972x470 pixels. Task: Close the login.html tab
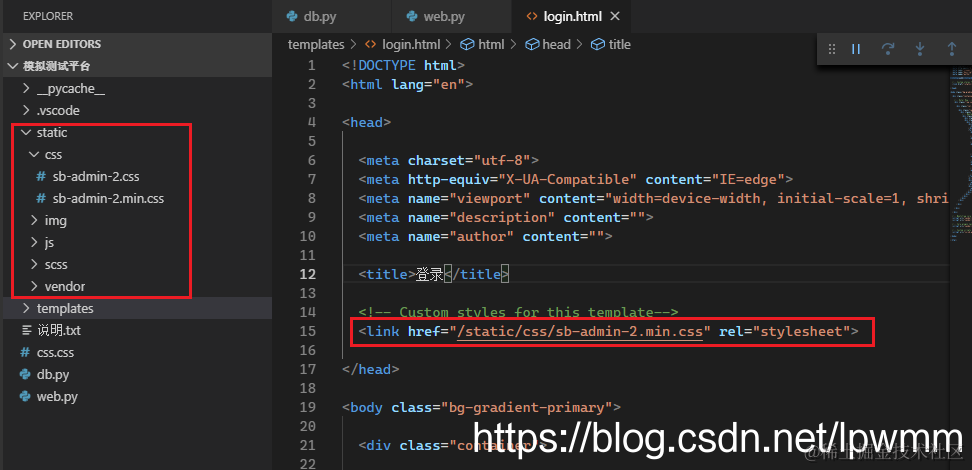(615, 17)
